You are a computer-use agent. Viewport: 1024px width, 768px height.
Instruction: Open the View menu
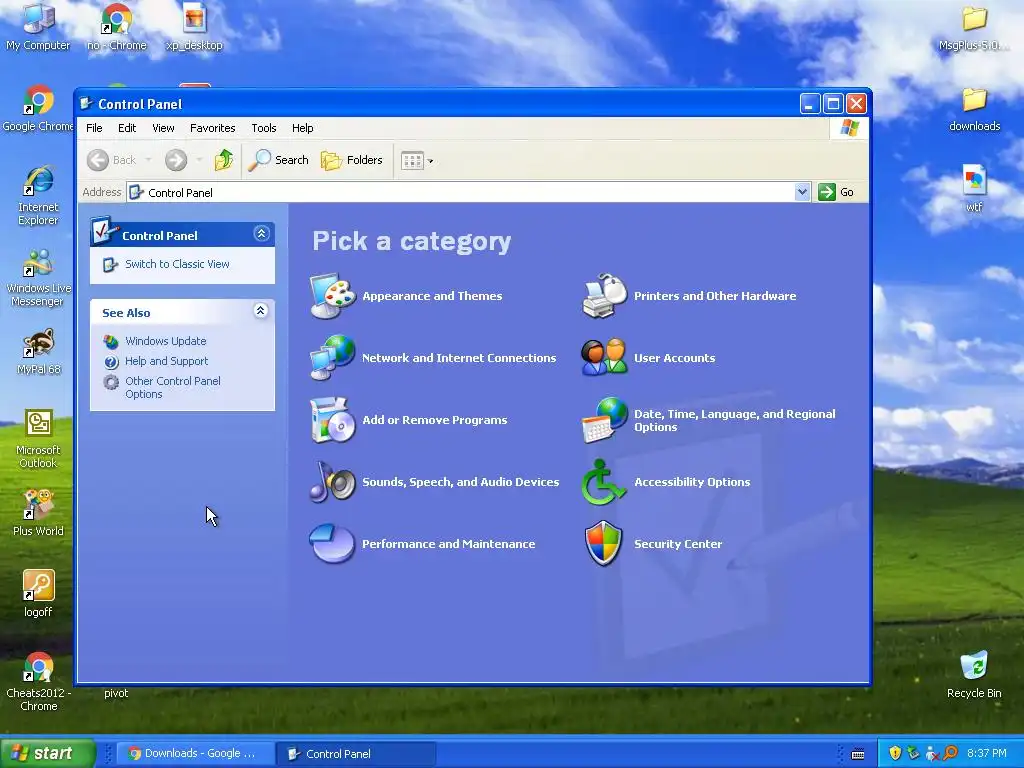[163, 128]
